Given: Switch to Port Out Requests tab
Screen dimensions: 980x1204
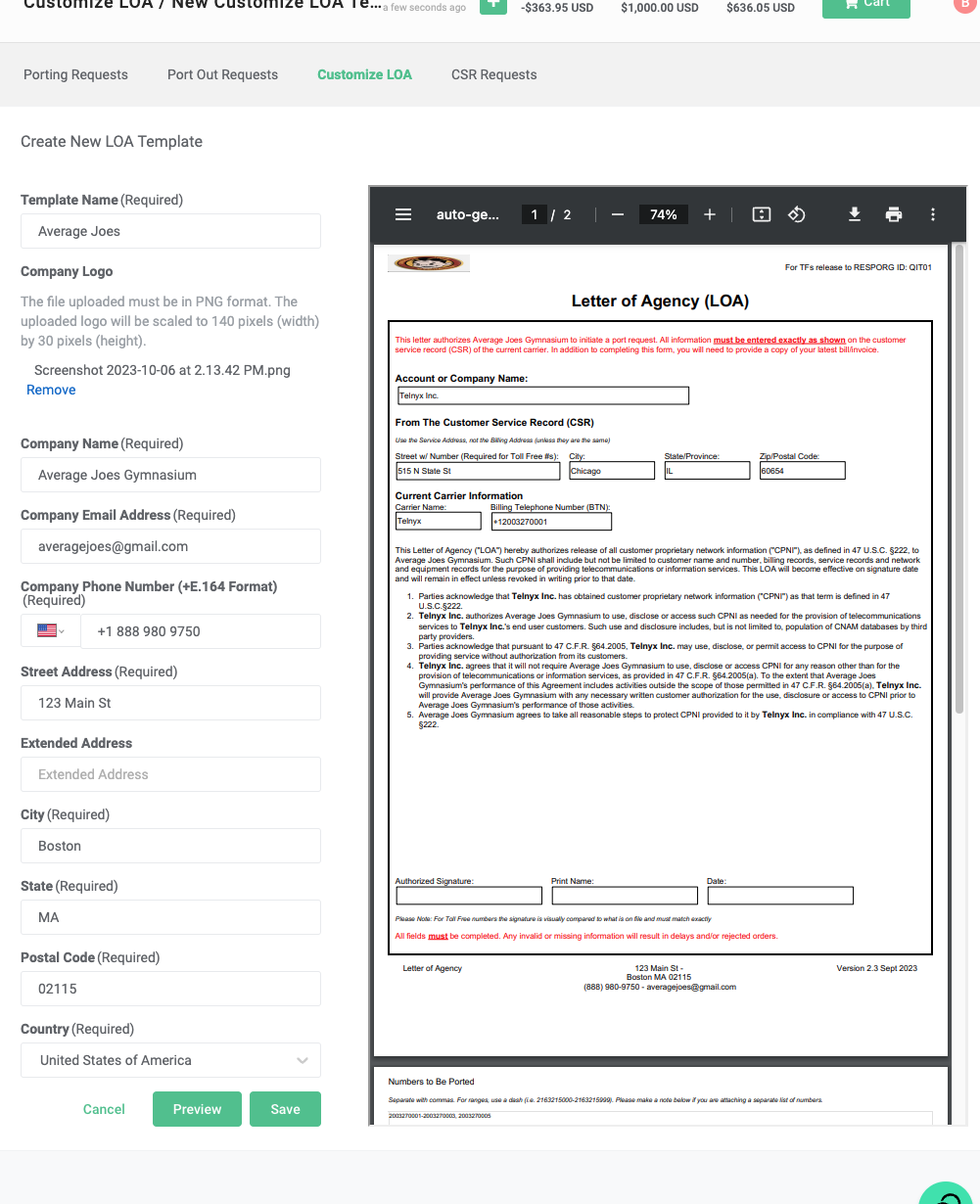Looking at the screenshot, I should point(222,74).
